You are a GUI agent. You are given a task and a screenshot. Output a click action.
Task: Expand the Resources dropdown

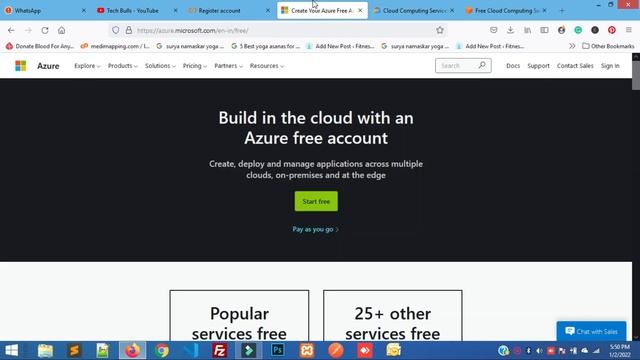[x=267, y=66]
